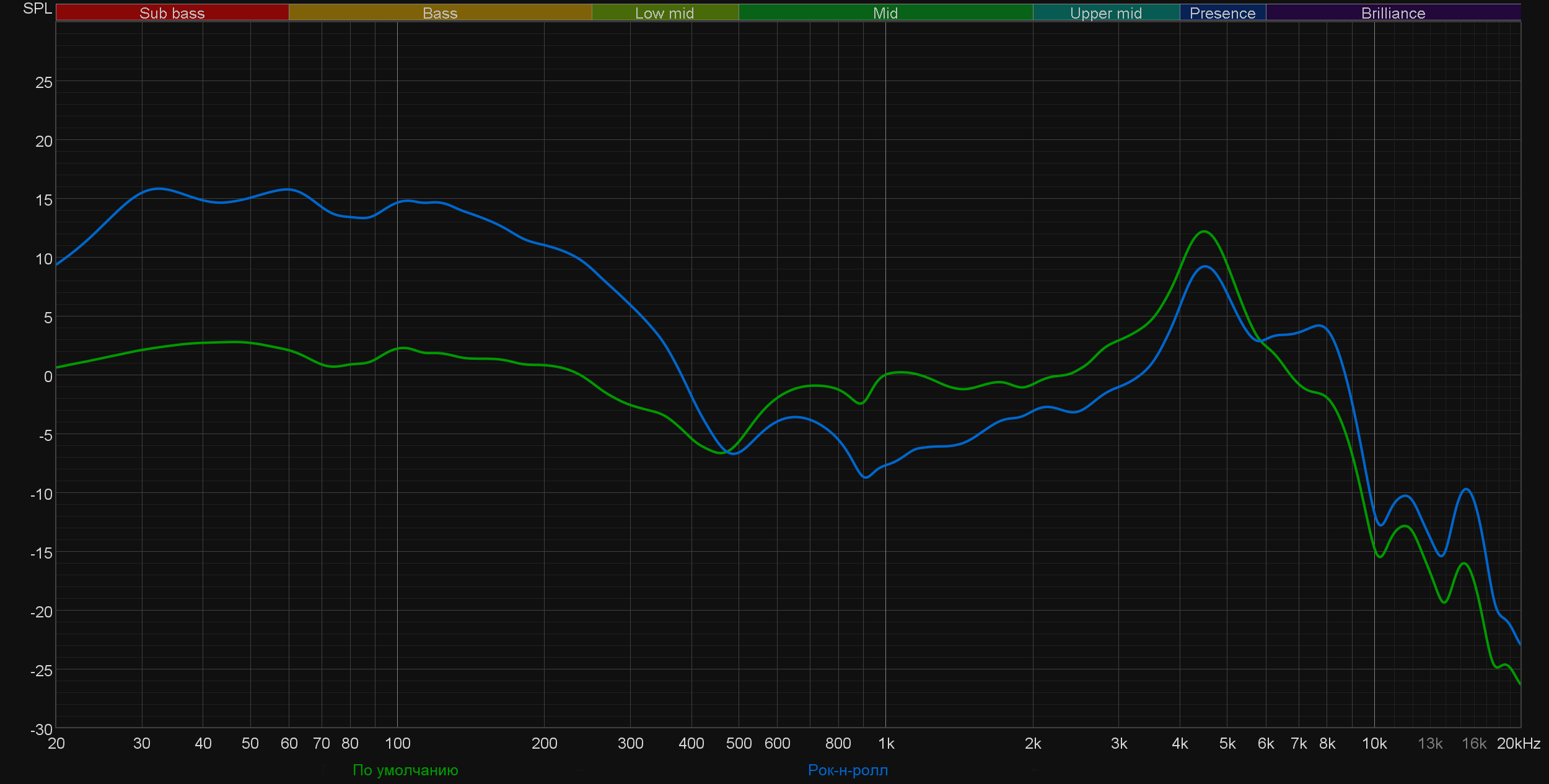
Task: Select the Presence band label
Action: (1222, 13)
